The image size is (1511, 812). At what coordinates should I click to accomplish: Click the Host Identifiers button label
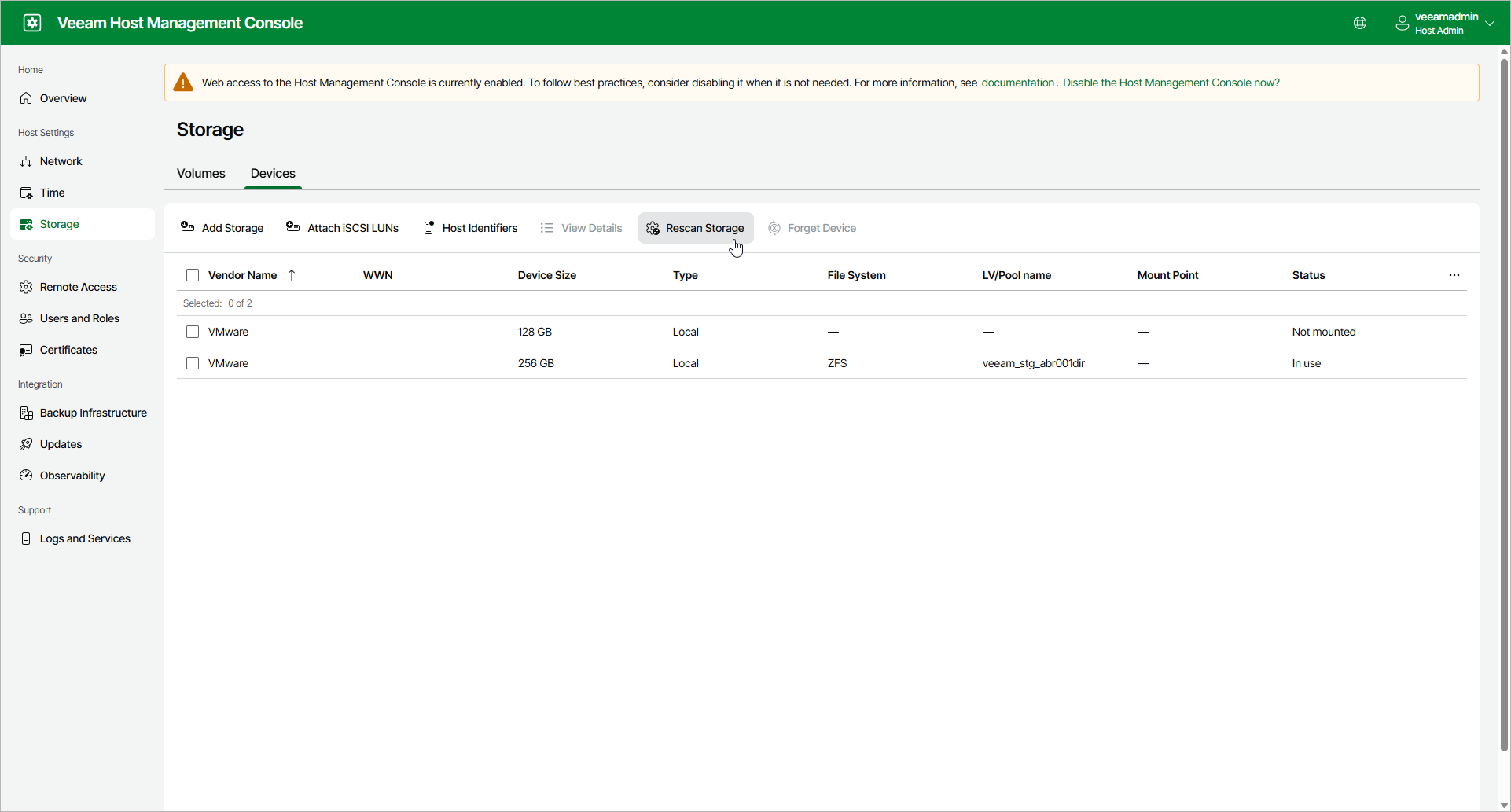click(x=480, y=228)
